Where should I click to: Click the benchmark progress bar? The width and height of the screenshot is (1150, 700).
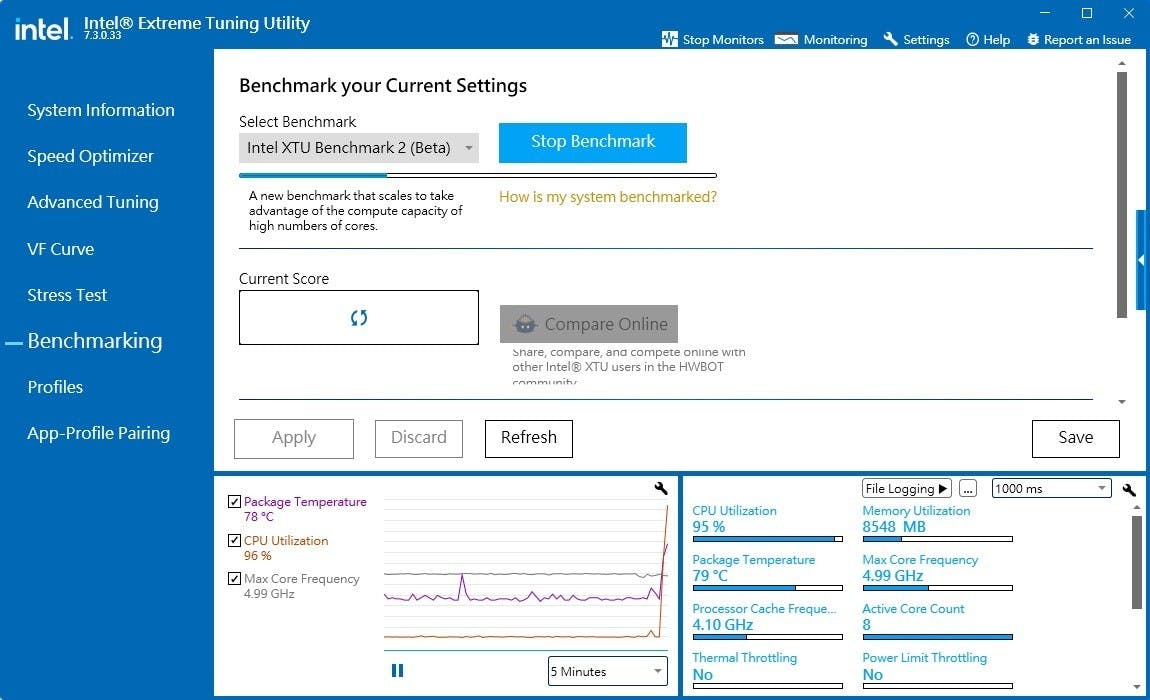477,175
